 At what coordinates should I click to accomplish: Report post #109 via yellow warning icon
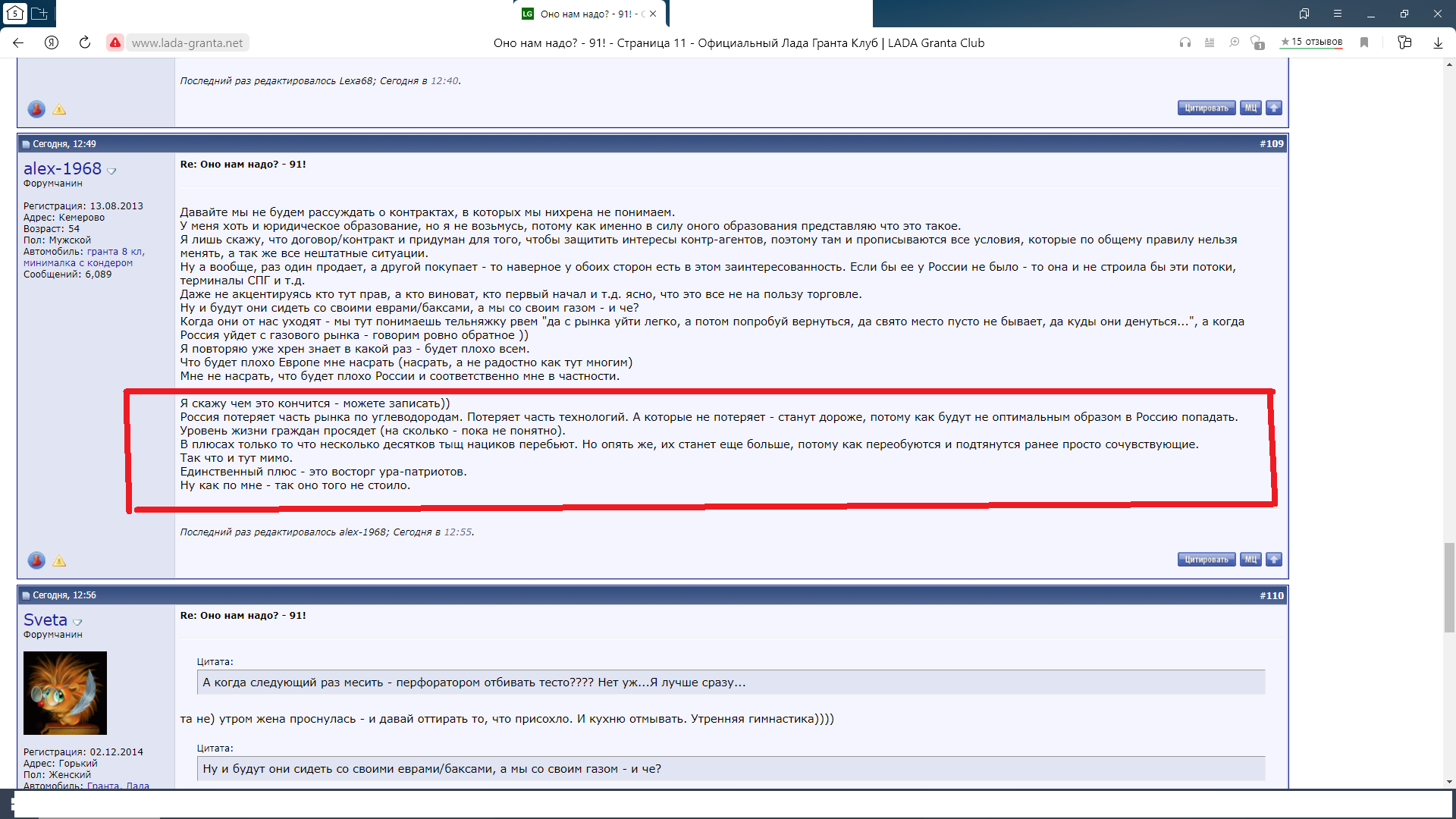point(59,561)
